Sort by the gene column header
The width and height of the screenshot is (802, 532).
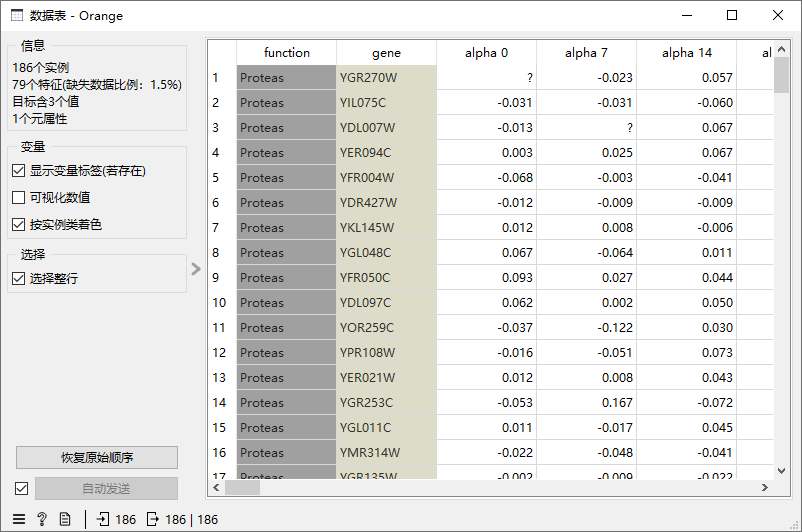click(x=386, y=53)
